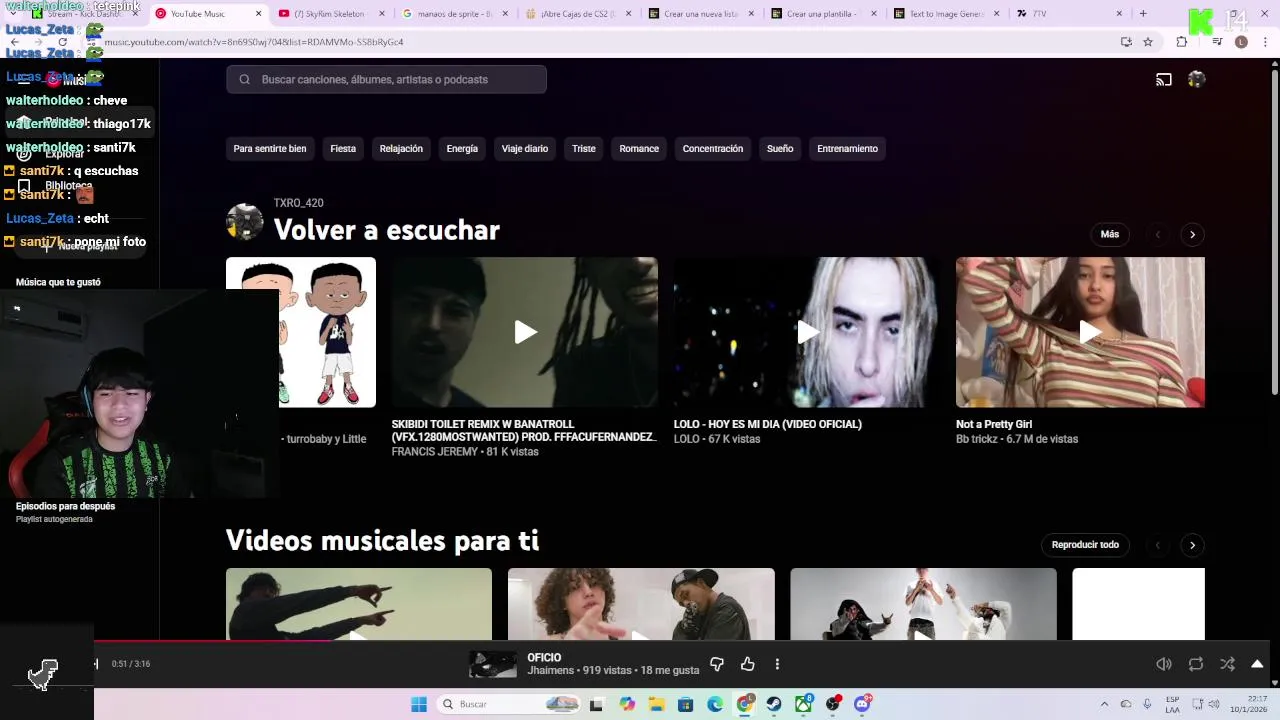The image size is (1280, 720).
Task: Play the Not a Pretty Girl thumbnail
Action: (1080, 332)
